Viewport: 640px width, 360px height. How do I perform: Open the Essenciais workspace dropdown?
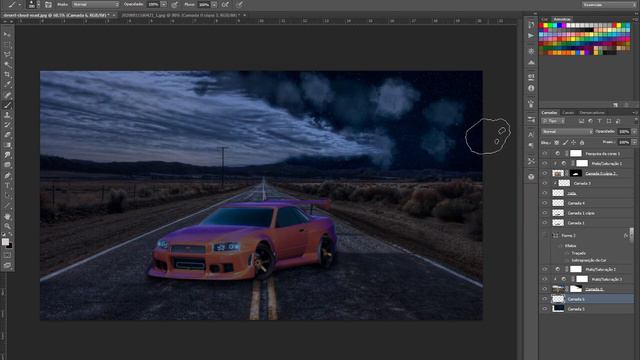[x=609, y=4]
